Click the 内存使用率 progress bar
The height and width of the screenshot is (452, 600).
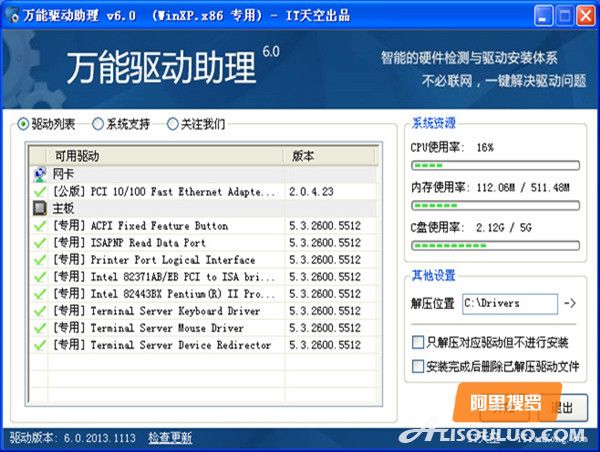point(496,206)
